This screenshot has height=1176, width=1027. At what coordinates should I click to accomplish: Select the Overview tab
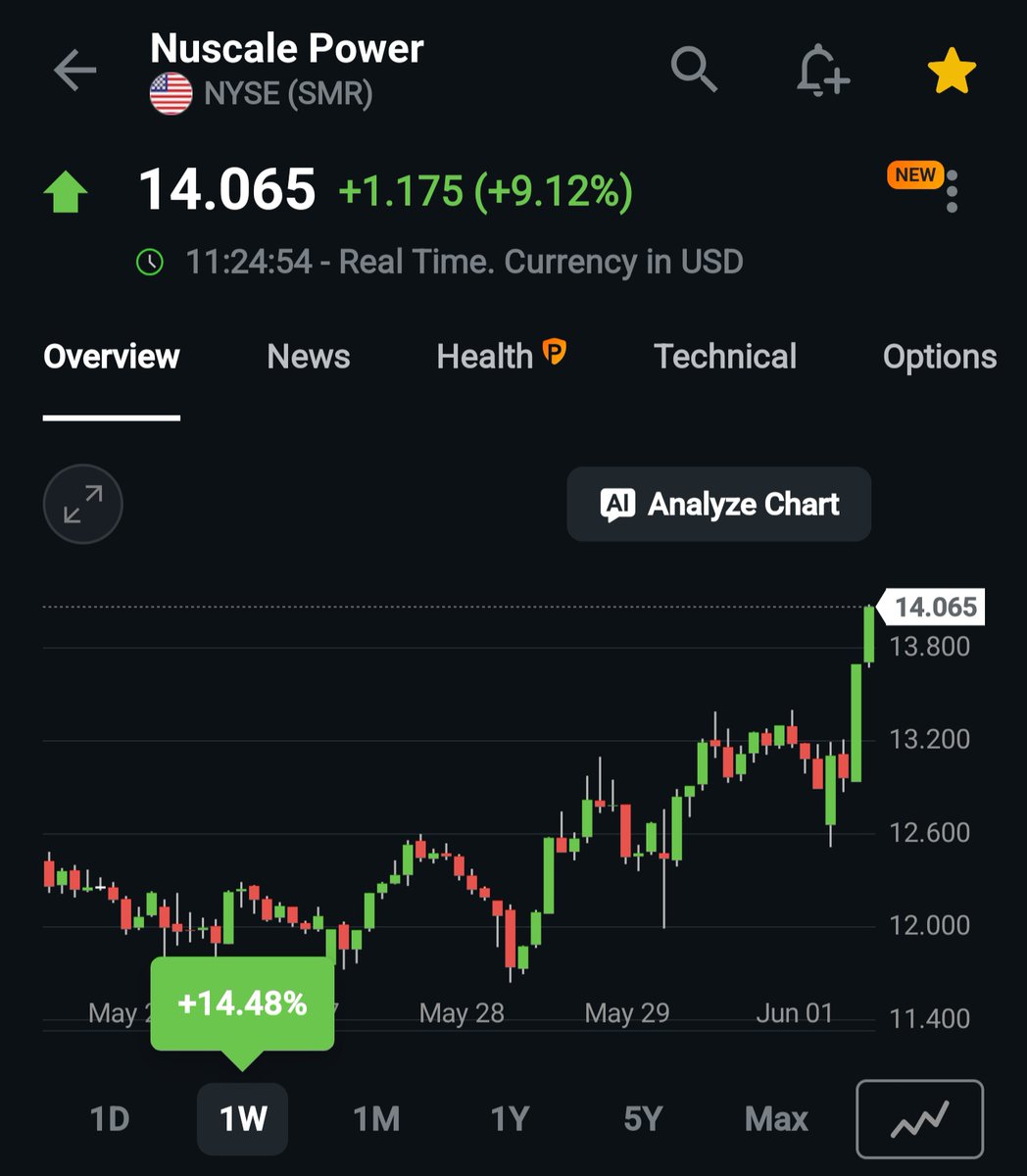tap(112, 356)
